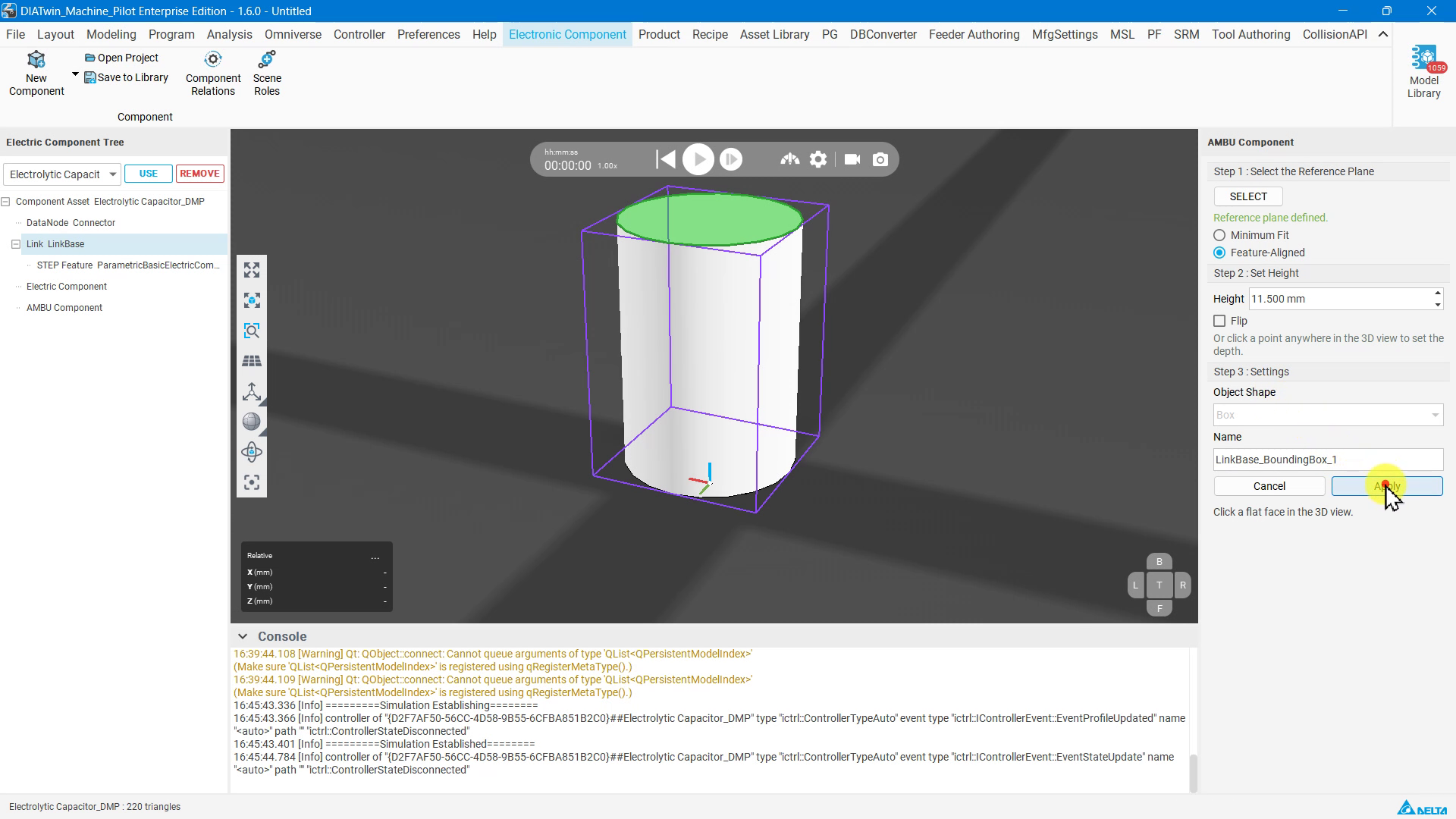Click the Console vertical scrollbar thumb
Viewport: 1456px width, 819px height.
click(x=1193, y=773)
